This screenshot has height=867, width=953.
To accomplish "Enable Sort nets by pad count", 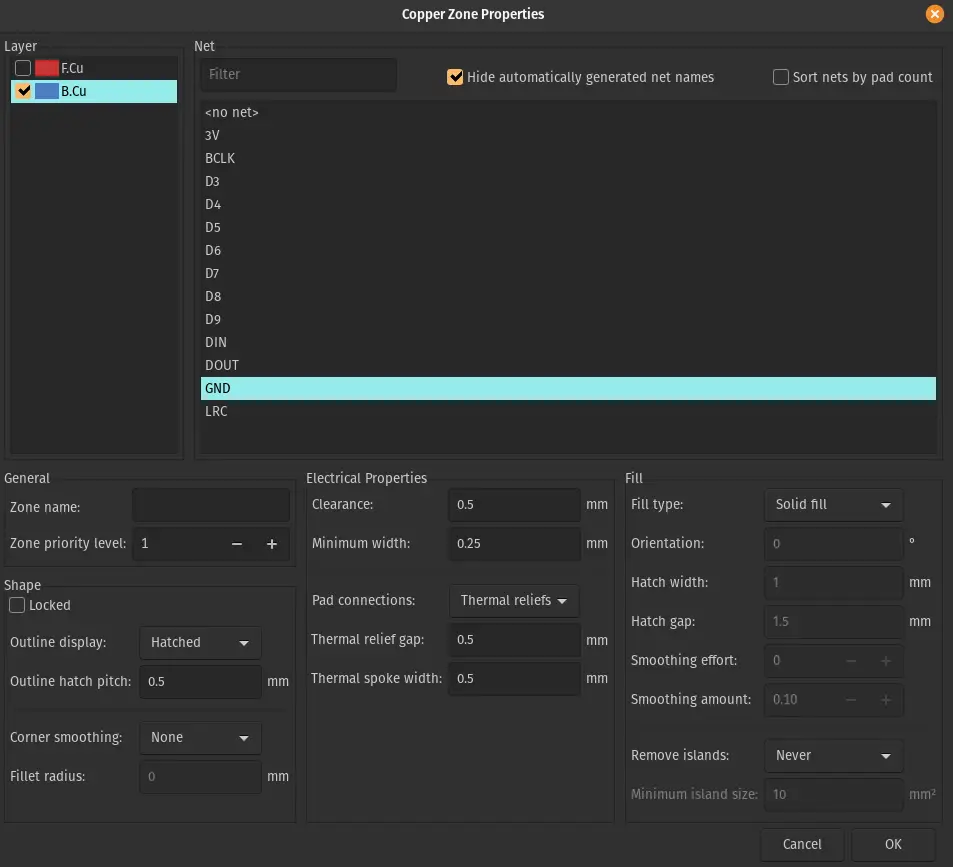I will coord(781,77).
